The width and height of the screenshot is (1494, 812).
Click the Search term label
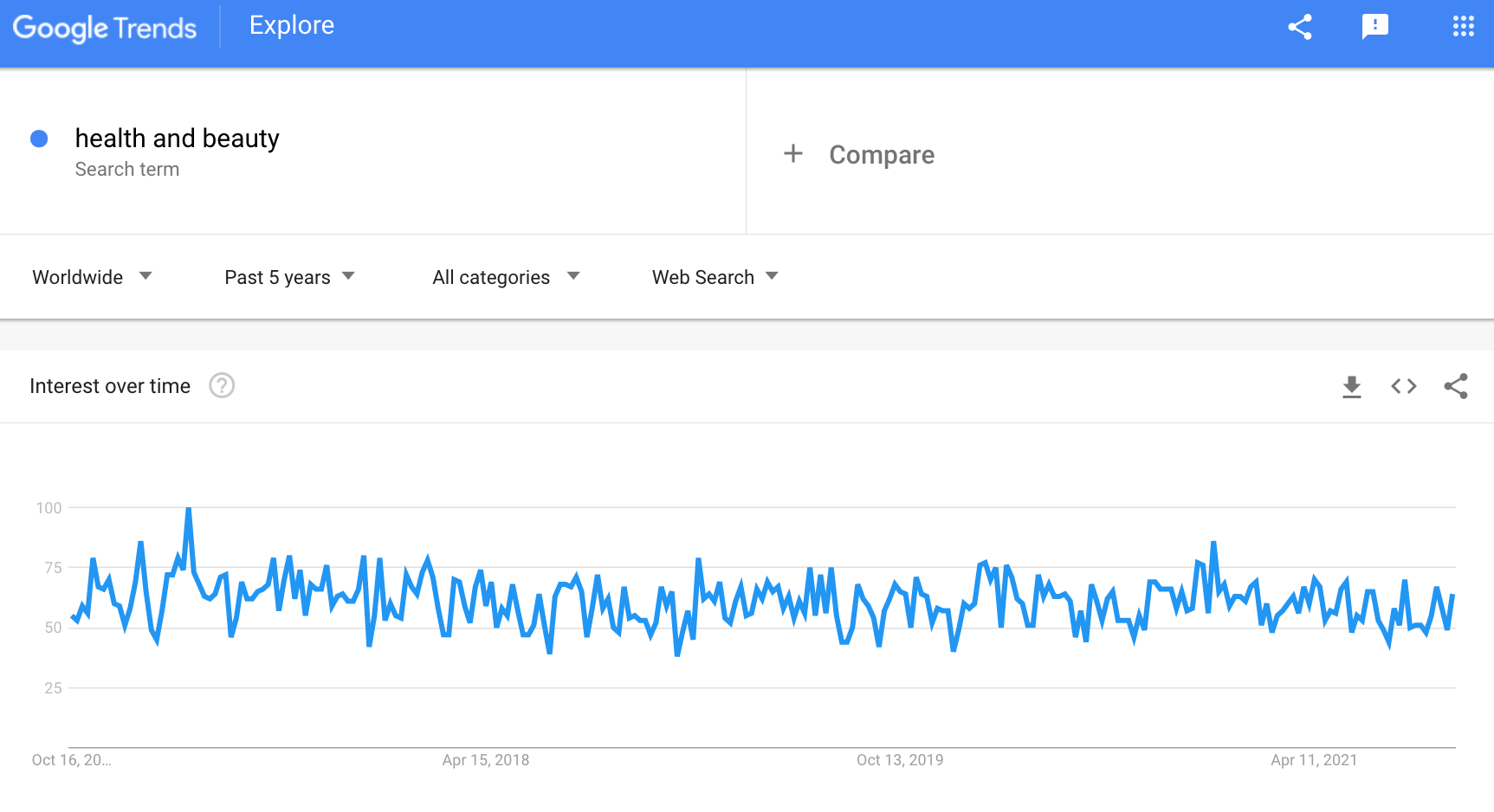(x=127, y=170)
